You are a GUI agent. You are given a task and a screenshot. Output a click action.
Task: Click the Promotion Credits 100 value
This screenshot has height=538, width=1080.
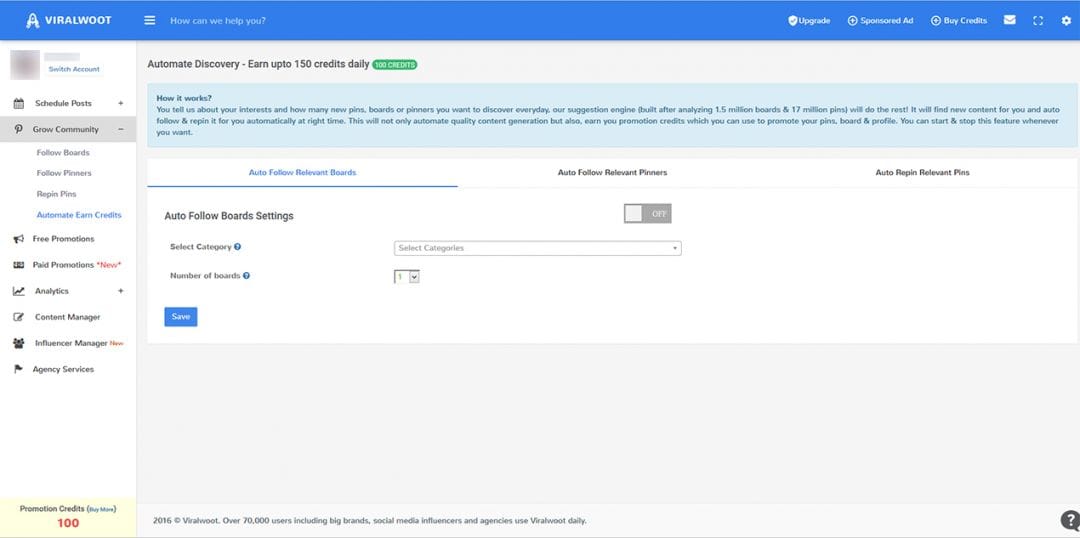[x=68, y=524]
